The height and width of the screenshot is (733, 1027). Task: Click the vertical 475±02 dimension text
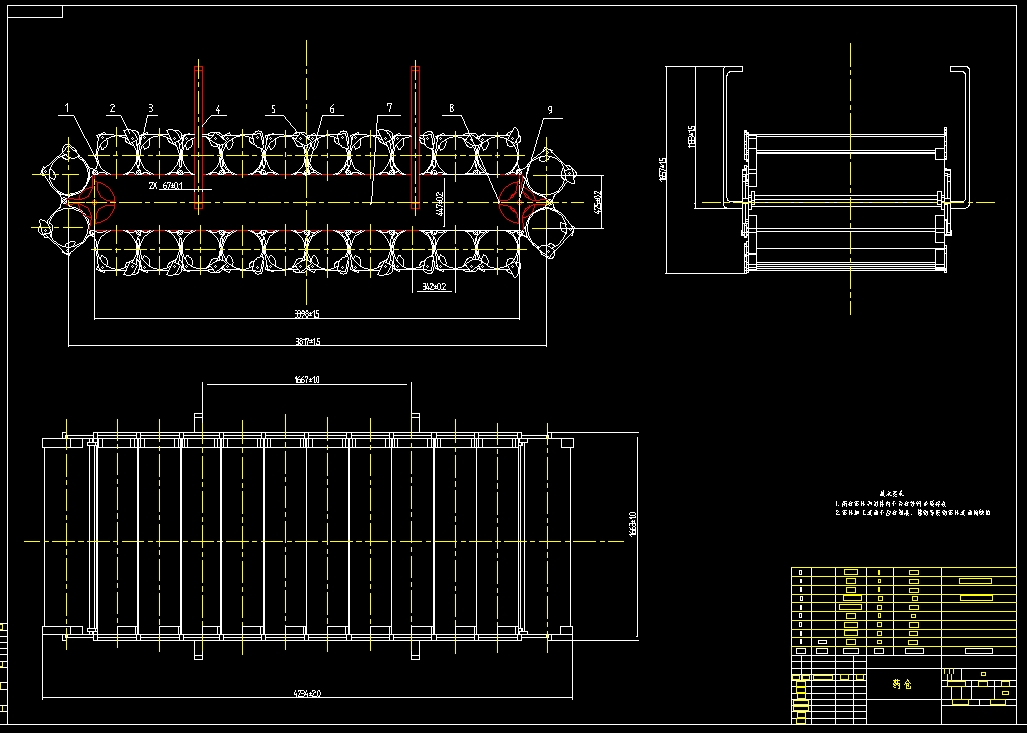(597, 202)
